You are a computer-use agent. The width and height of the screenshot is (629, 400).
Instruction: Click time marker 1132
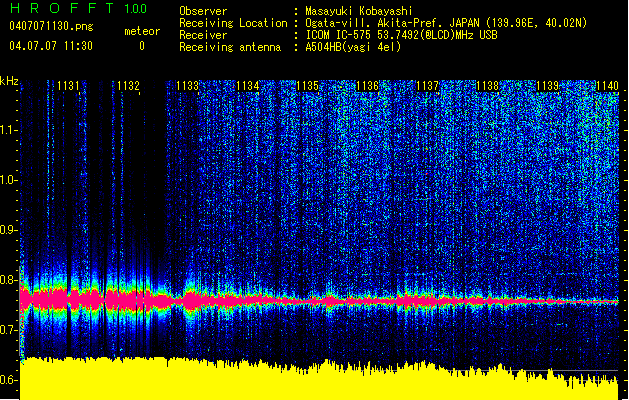(x=128, y=86)
